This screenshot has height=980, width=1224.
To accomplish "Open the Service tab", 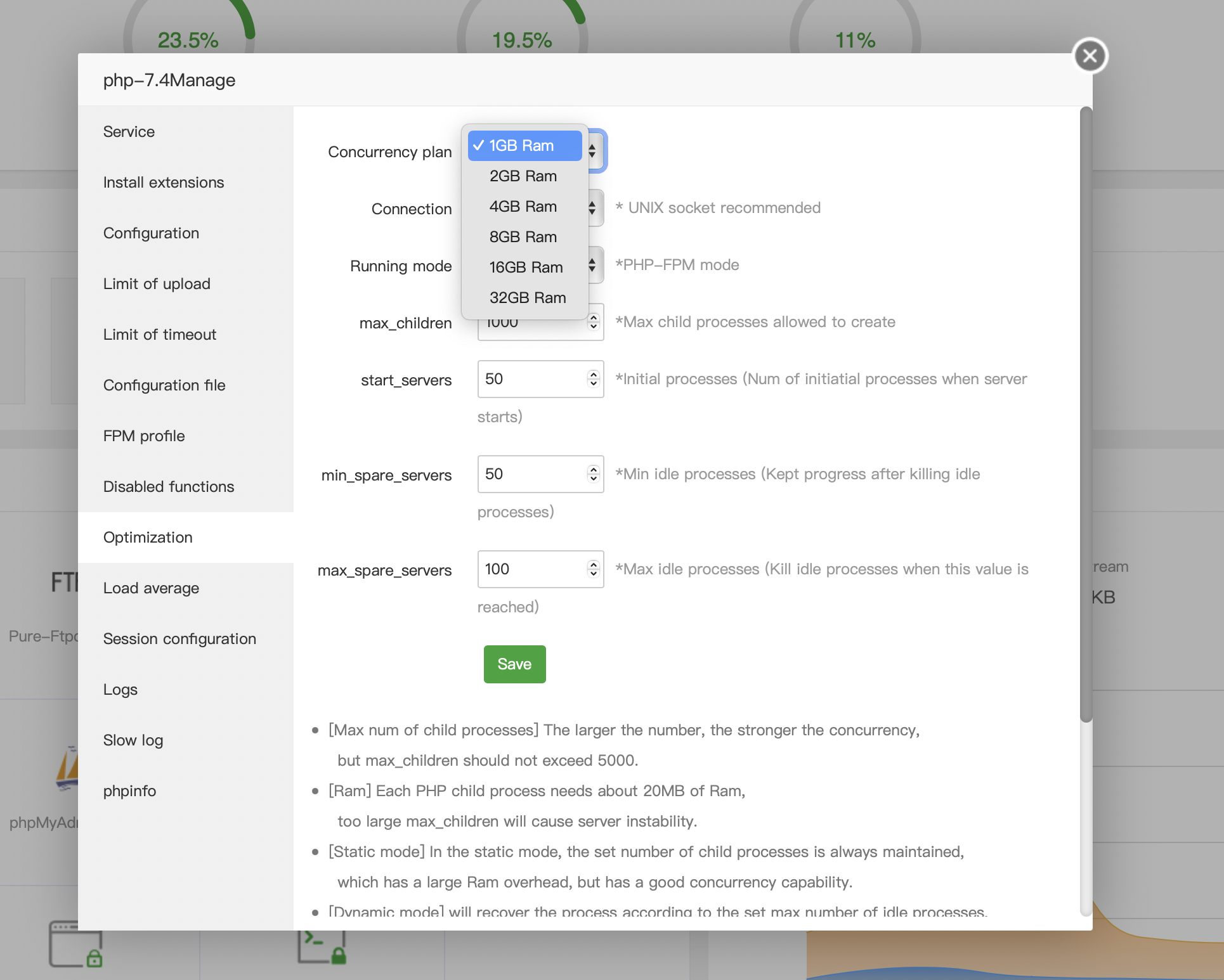I will coord(186,132).
